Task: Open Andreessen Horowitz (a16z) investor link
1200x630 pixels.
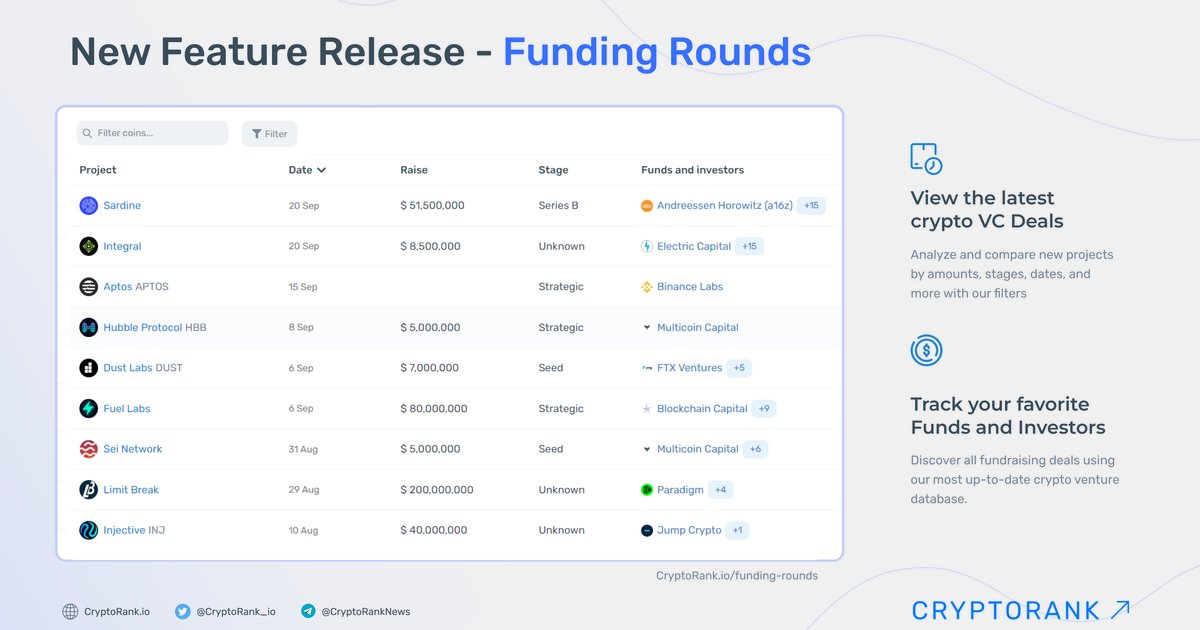Action: pos(724,206)
